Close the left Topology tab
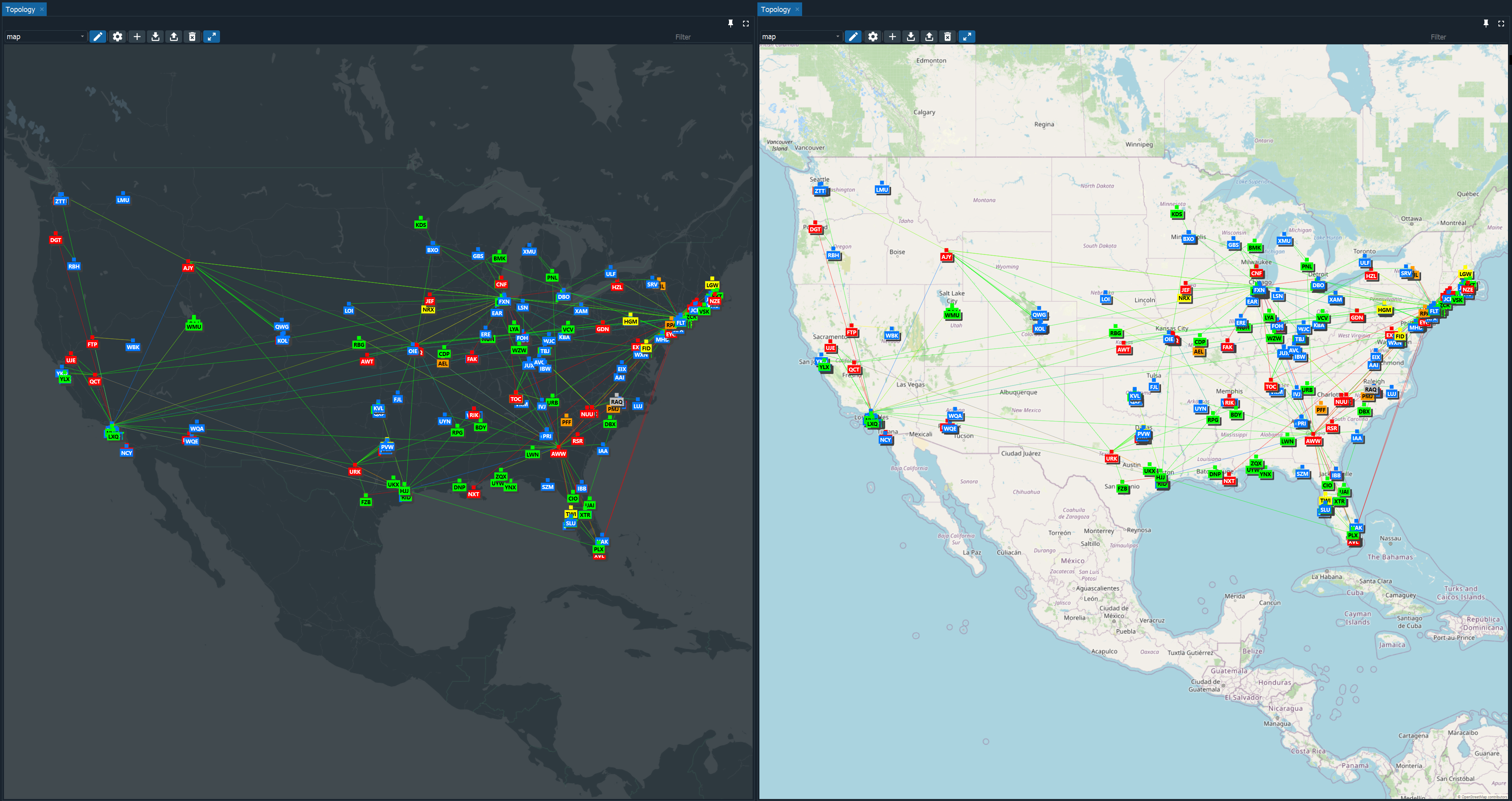The width and height of the screenshot is (1512, 801). click(x=42, y=10)
